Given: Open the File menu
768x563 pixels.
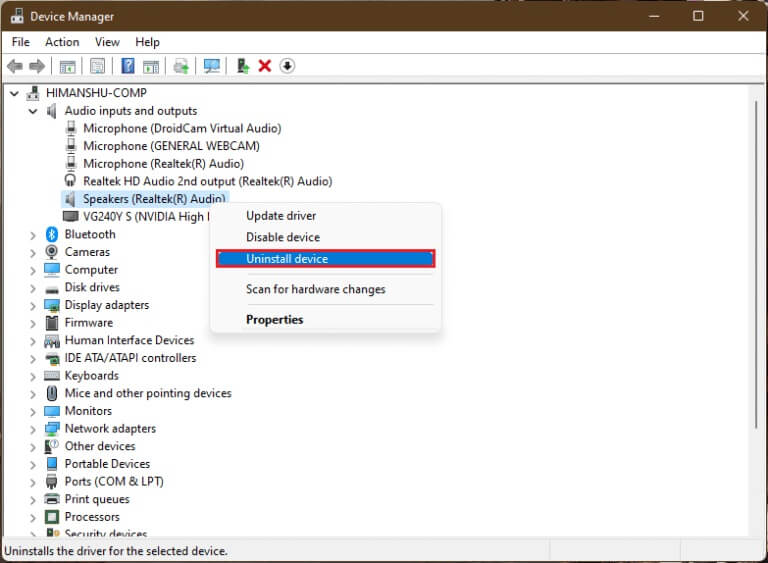Looking at the screenshot, I should point(21,42).
